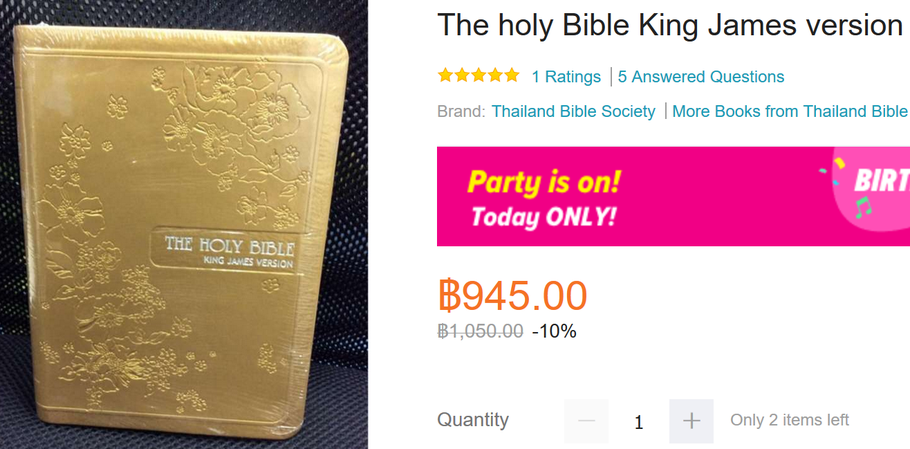Click the green music note on banner
Screen dimensions: 910x449
(863, 207)
